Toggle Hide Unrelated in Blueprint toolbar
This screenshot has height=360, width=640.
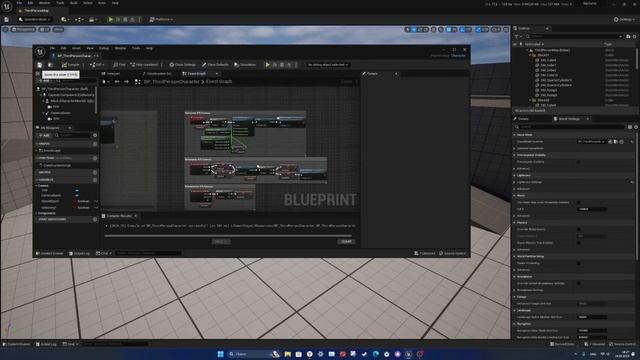(144, 64)
